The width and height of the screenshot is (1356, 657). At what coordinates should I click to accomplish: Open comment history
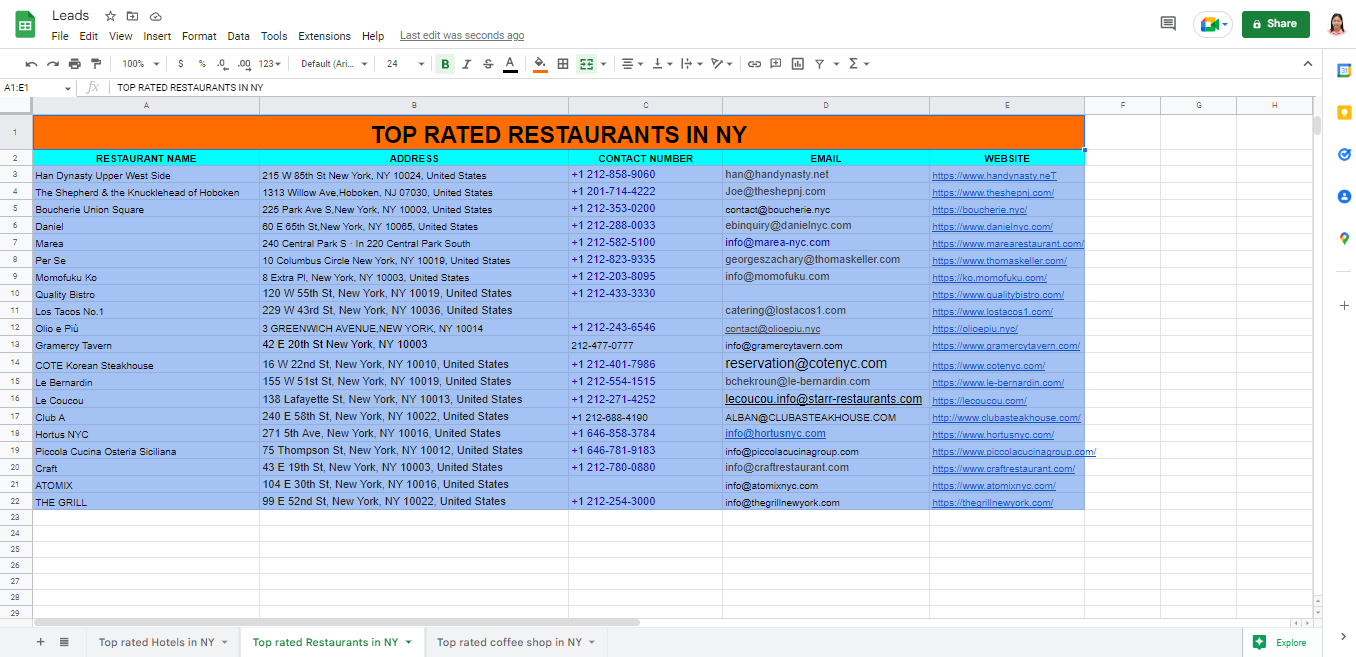pos(1168,24)
